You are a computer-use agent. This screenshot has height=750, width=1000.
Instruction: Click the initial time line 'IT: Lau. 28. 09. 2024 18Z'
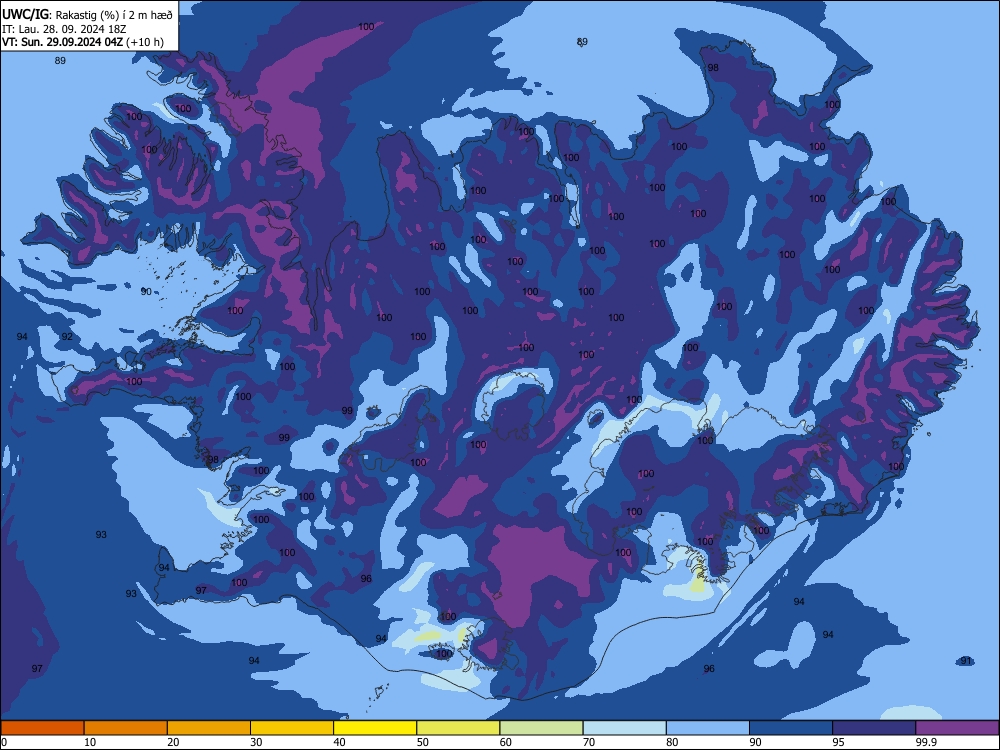click(64, 29)
